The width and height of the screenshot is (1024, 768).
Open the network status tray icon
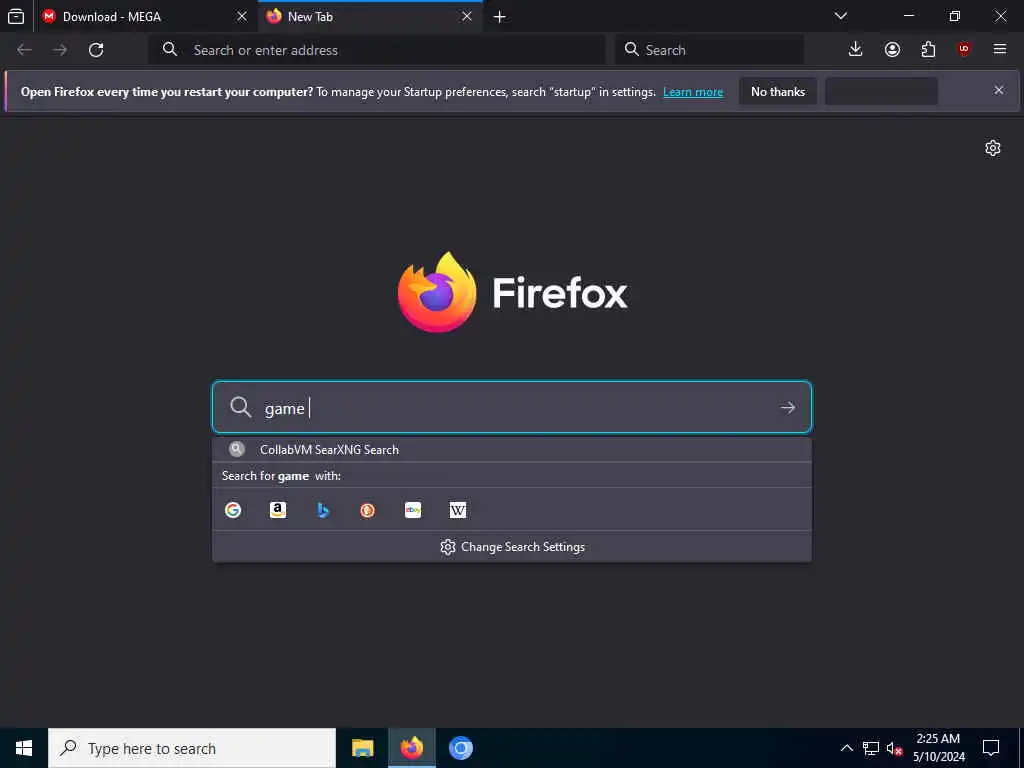click(x=871, y=748)
